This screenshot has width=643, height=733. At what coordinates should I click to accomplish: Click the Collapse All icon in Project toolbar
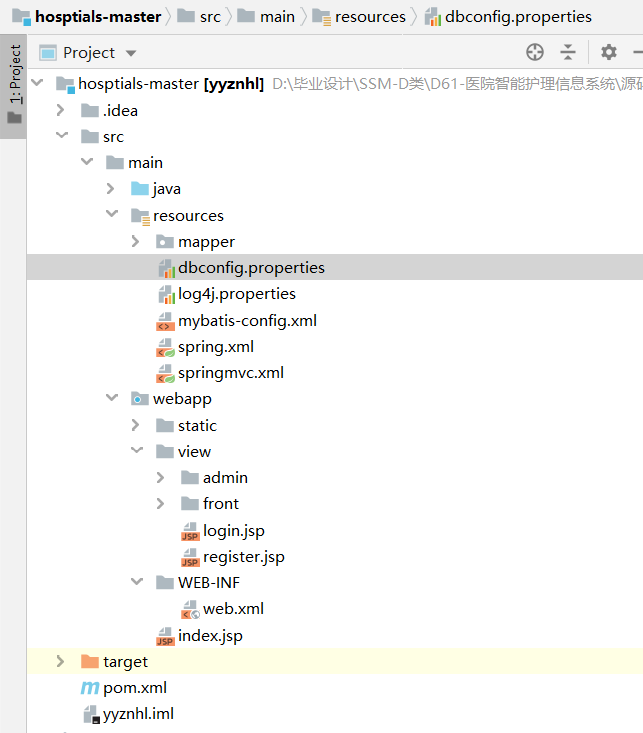[x=568, y=52]
